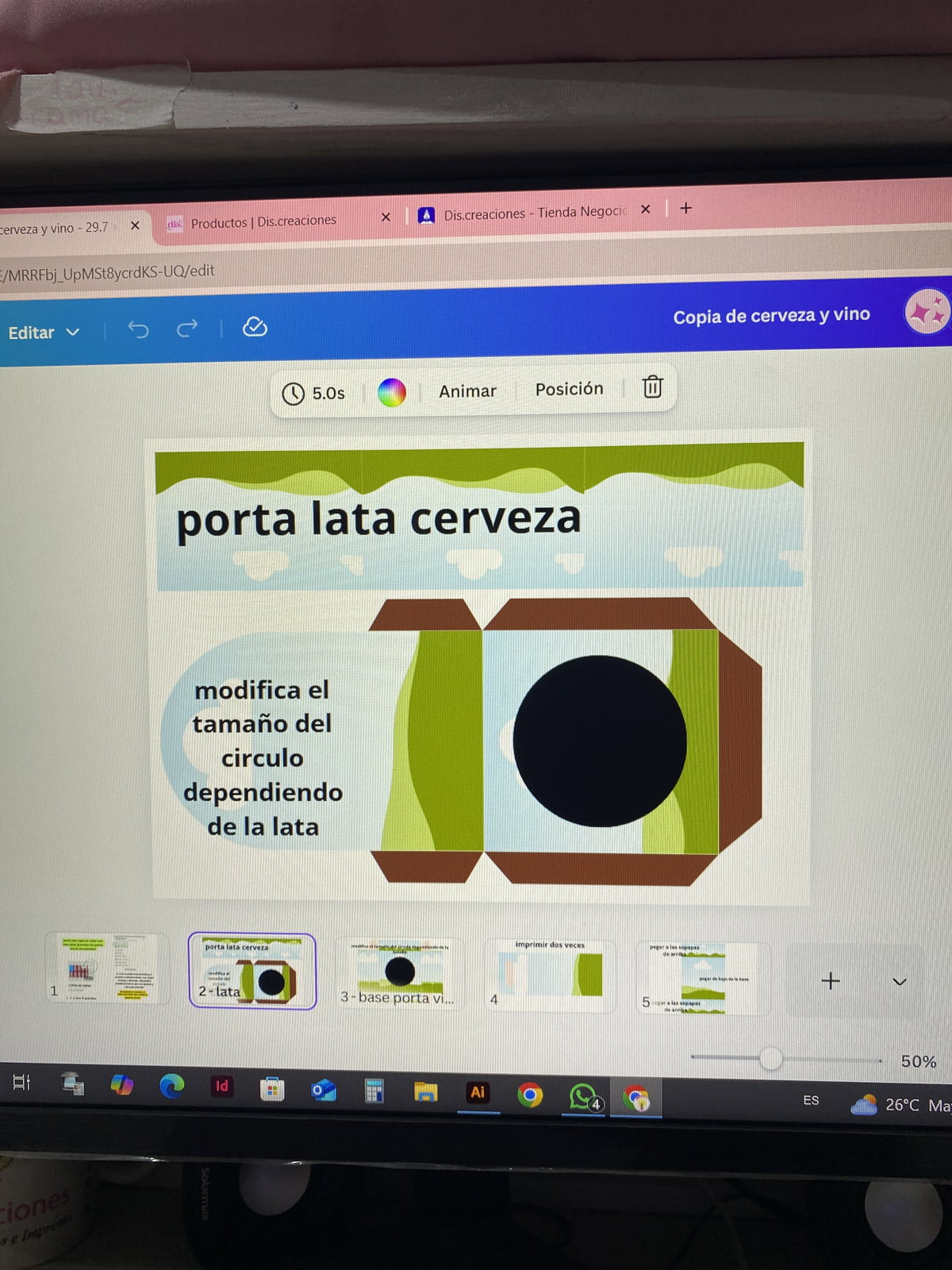952x1270 pixels.
Task: Add a new page with plus button
Action: pyautogui.click(x=831, y=982)
